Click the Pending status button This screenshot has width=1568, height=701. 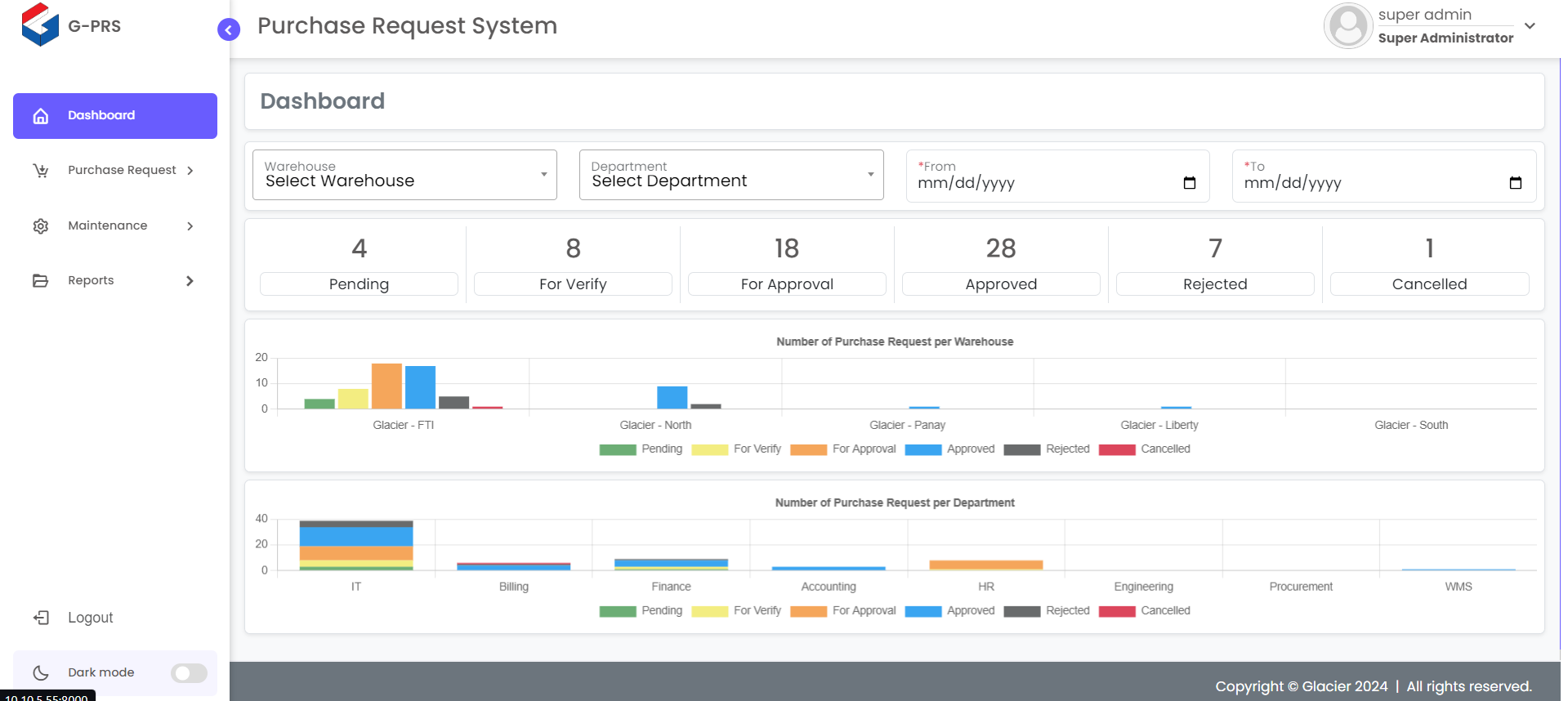click(359, 284)
